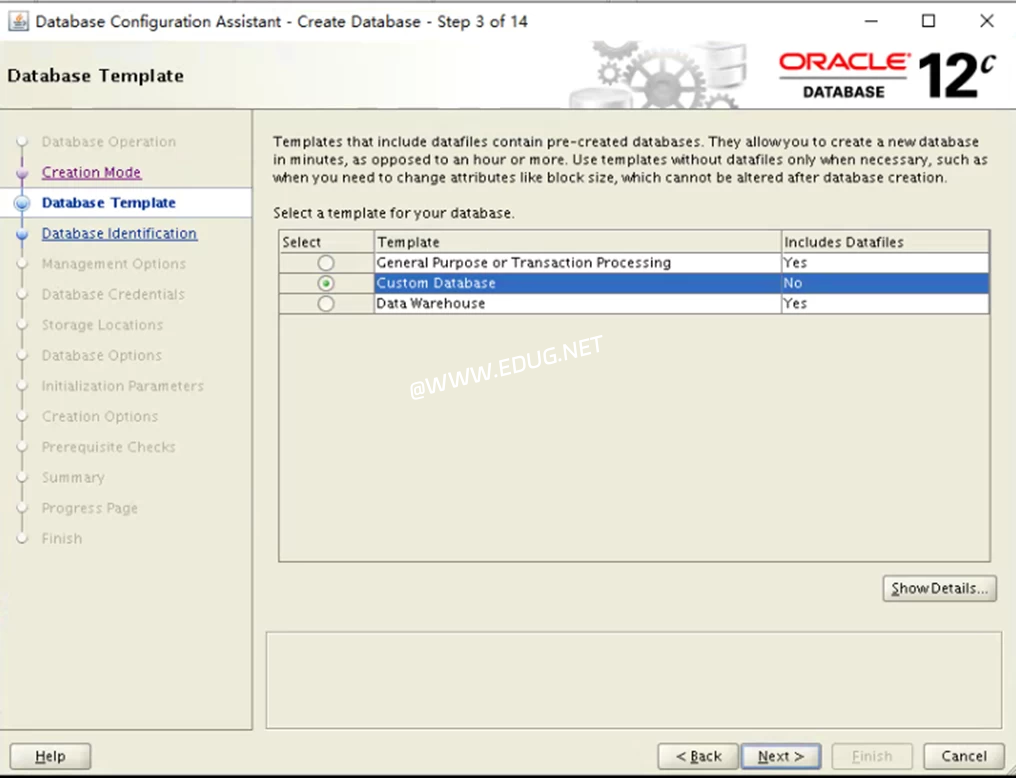Click the Java application icon in title bar
The height and width of the screenshot is (778, 1016).
point(18,21)
